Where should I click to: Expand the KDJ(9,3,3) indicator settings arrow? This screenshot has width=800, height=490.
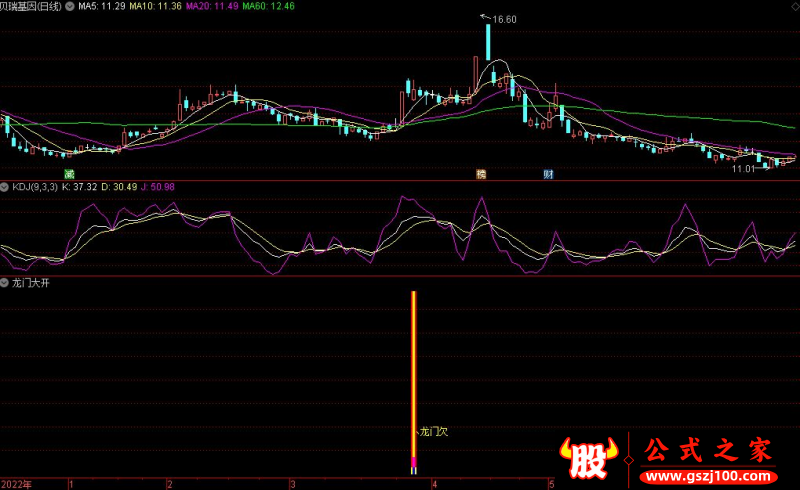tap(5, 187)
